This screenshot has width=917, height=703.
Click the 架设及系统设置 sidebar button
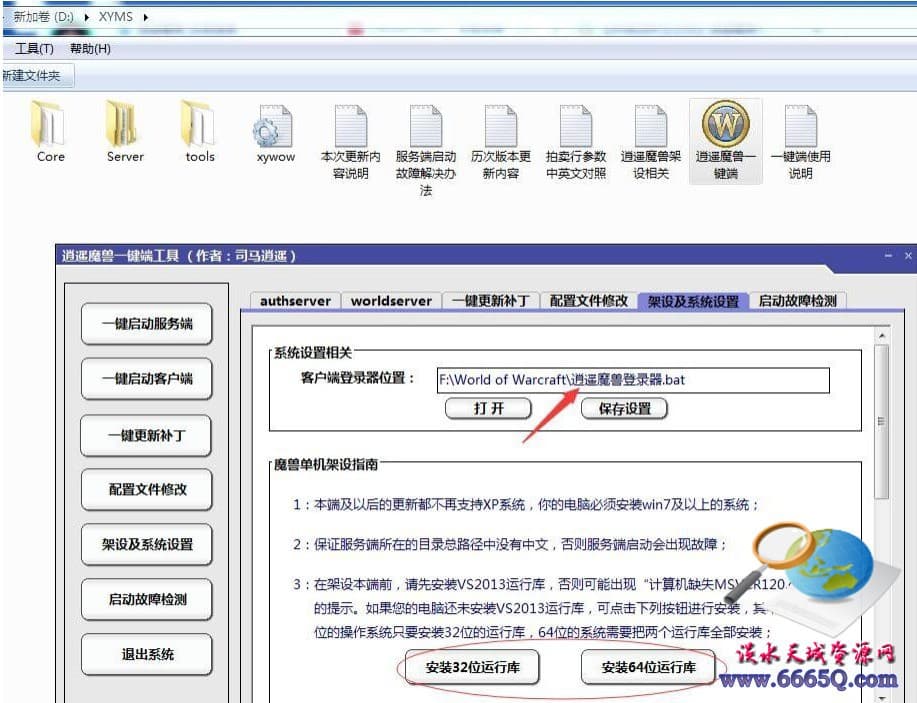147,544
